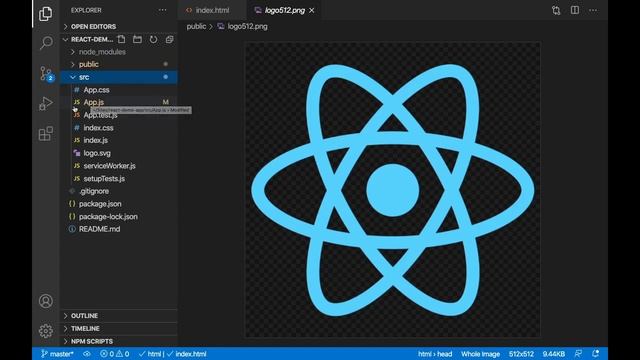Click the html > head status bar item
640x360 pixels.
435,354
